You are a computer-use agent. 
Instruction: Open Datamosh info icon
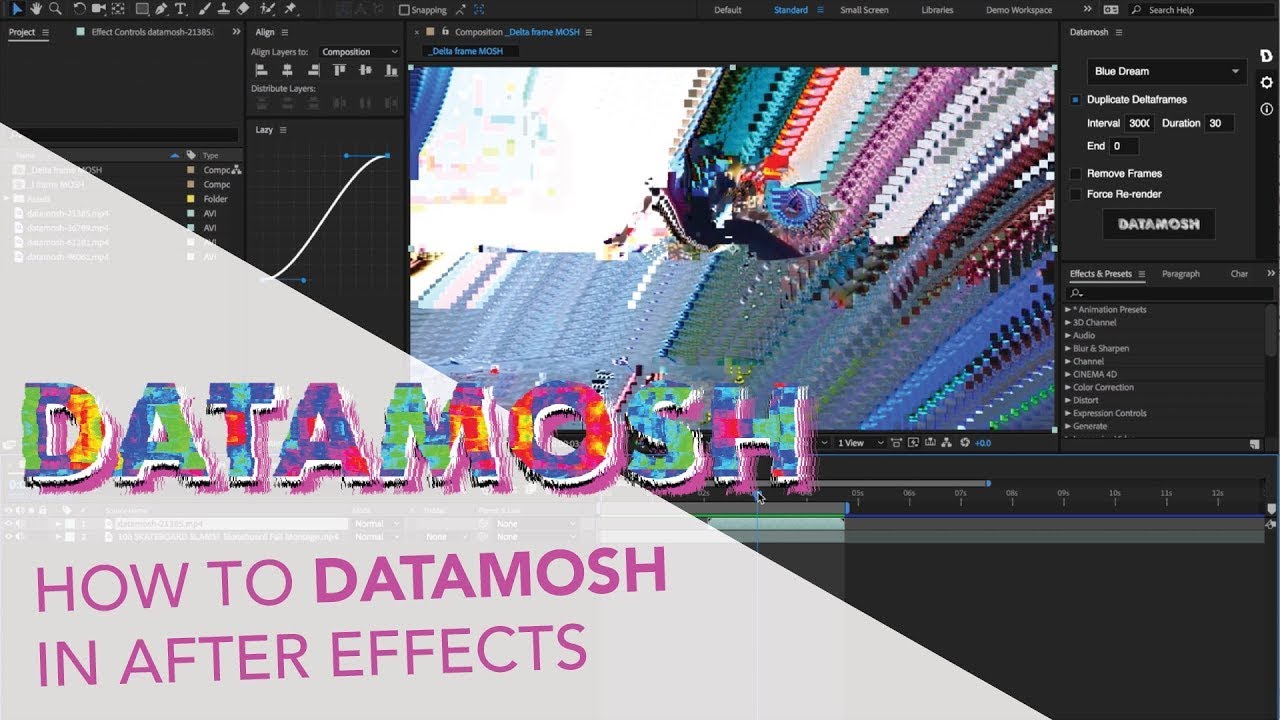(x=1266, y=109)
